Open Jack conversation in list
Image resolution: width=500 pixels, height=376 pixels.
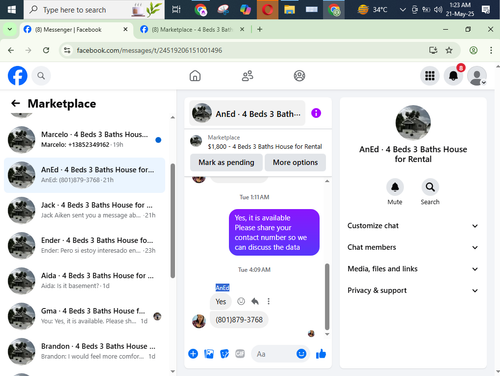tap(84, 210)
